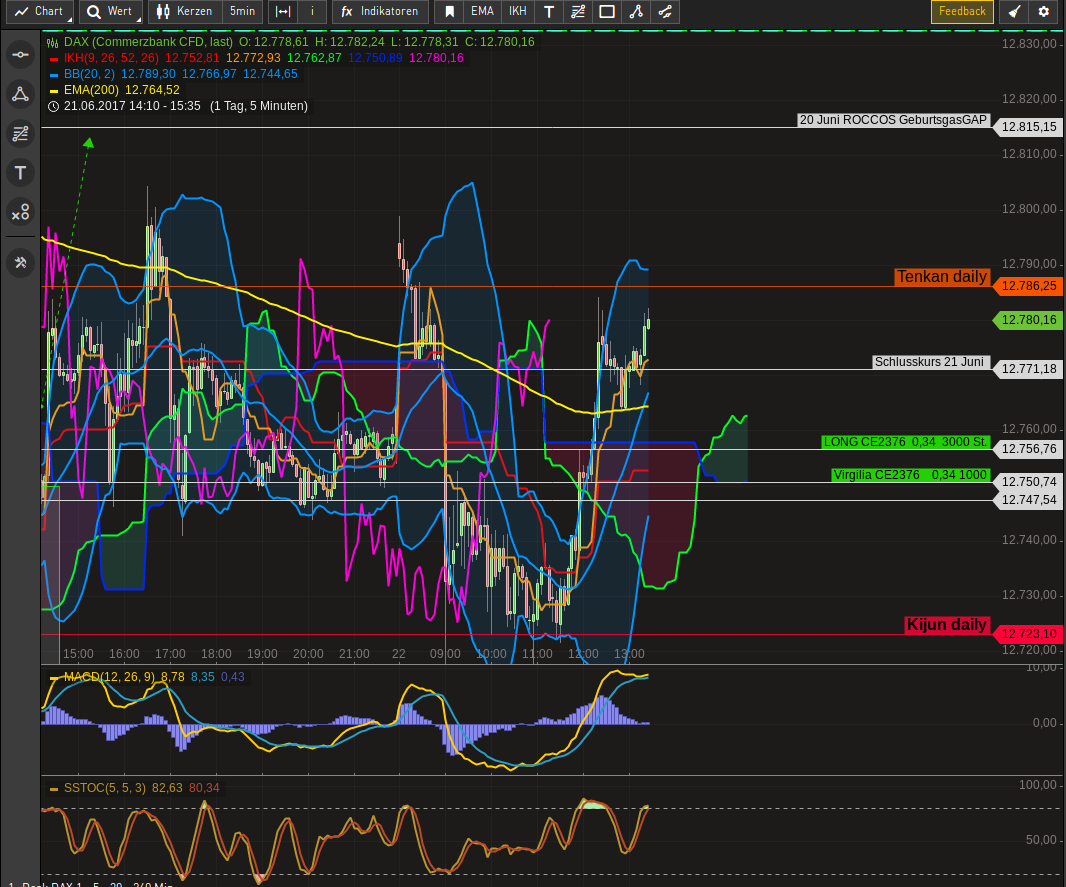Open the Indikatoren menu

(380, 12)
